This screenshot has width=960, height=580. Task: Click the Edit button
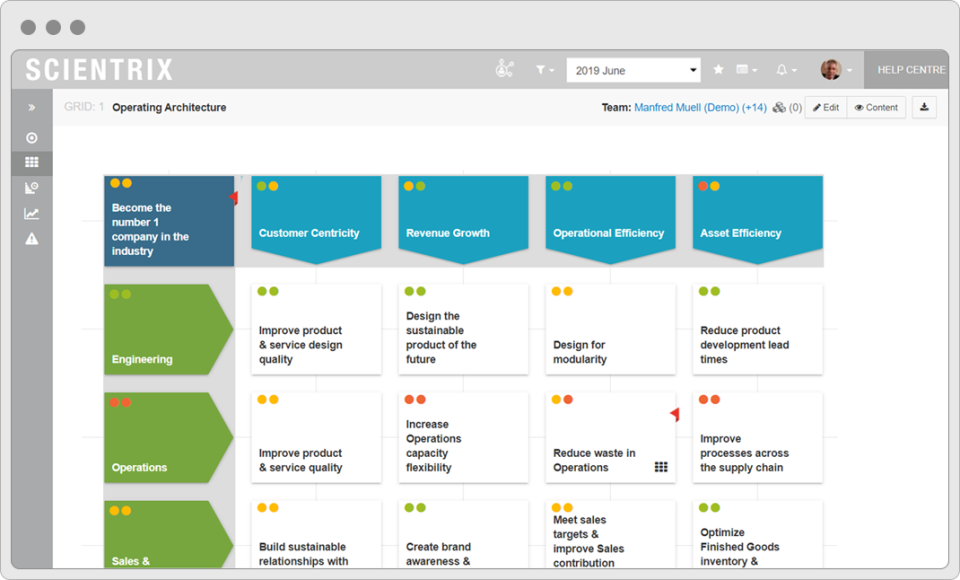(x=826, y=107)
